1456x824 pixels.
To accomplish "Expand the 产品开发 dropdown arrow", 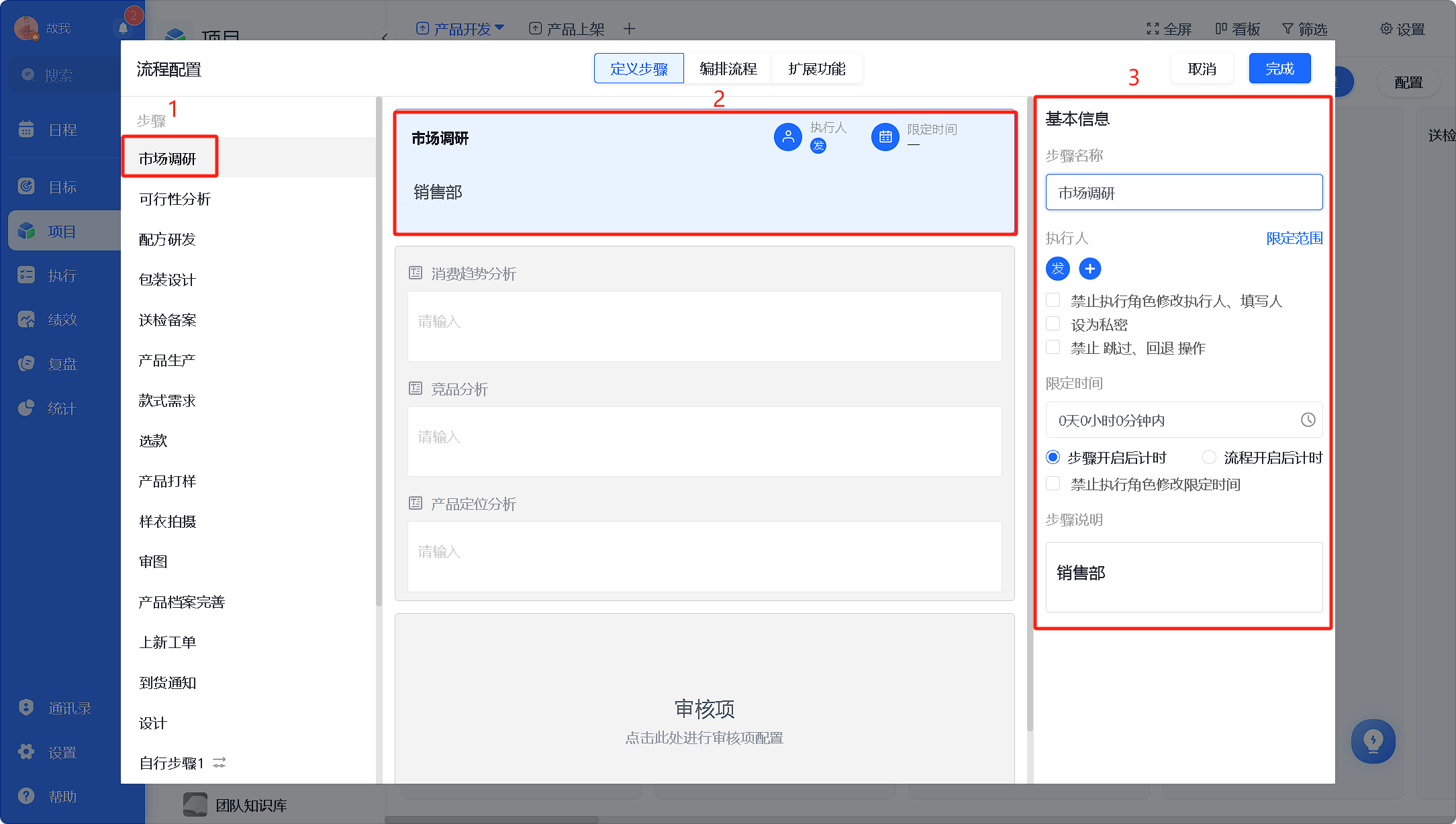I will point(499,28).
